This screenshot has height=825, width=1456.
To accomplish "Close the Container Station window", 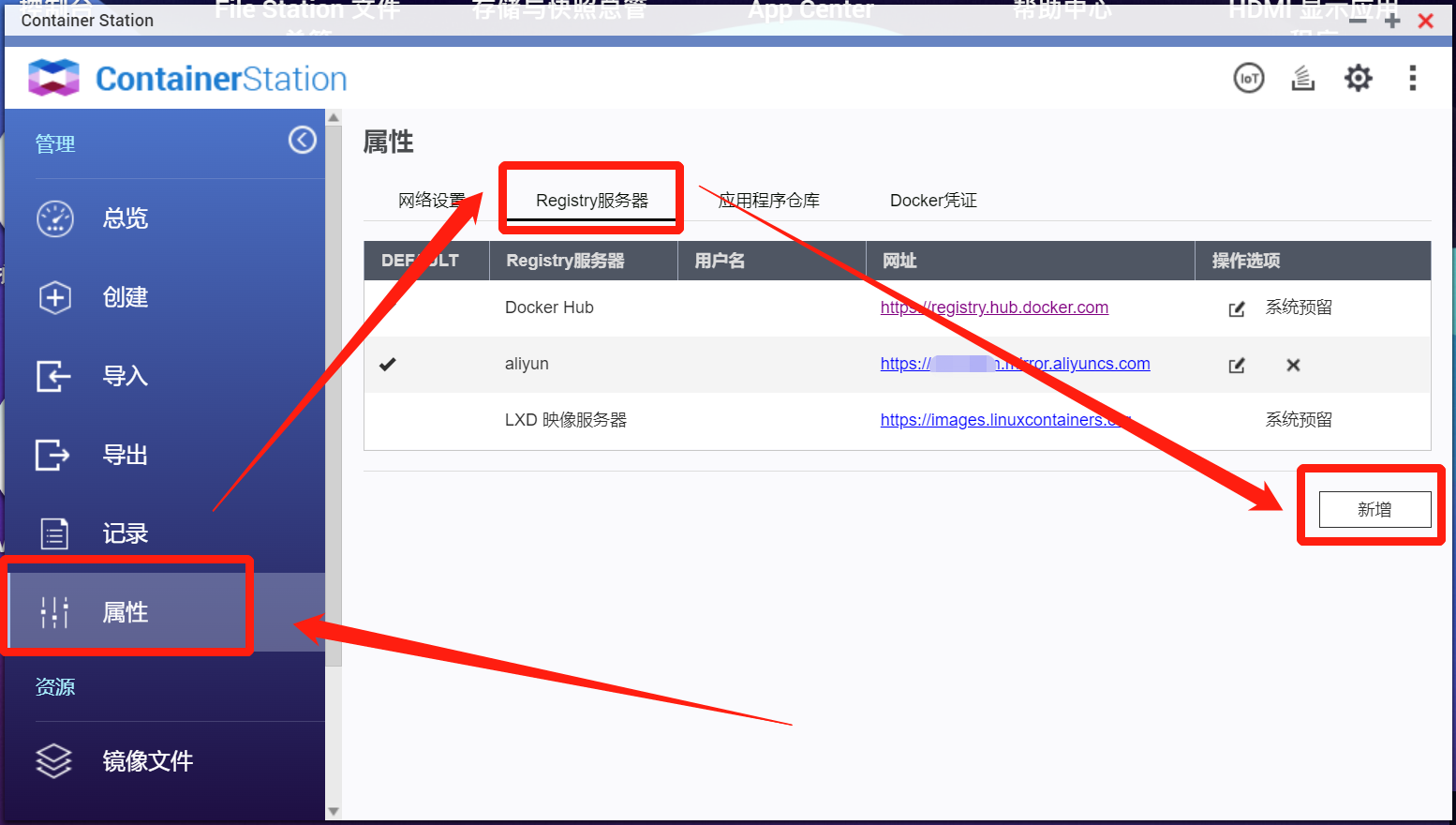I will [1426, 21].
